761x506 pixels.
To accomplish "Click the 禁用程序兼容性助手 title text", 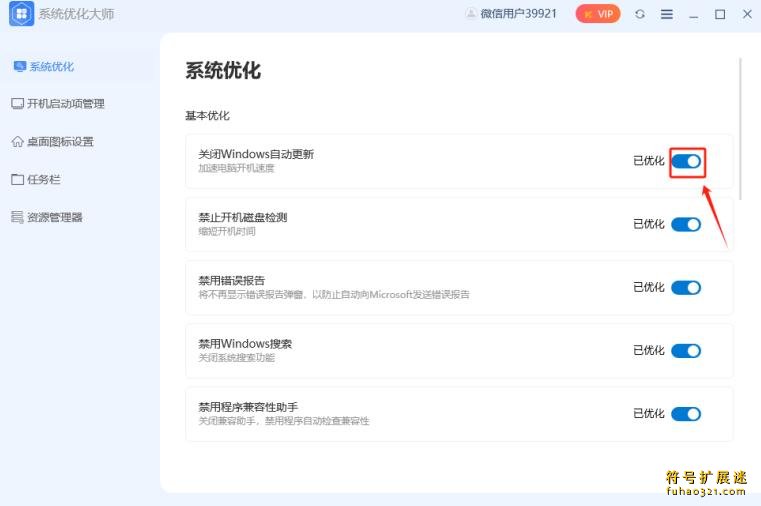I will click(248, 407).
